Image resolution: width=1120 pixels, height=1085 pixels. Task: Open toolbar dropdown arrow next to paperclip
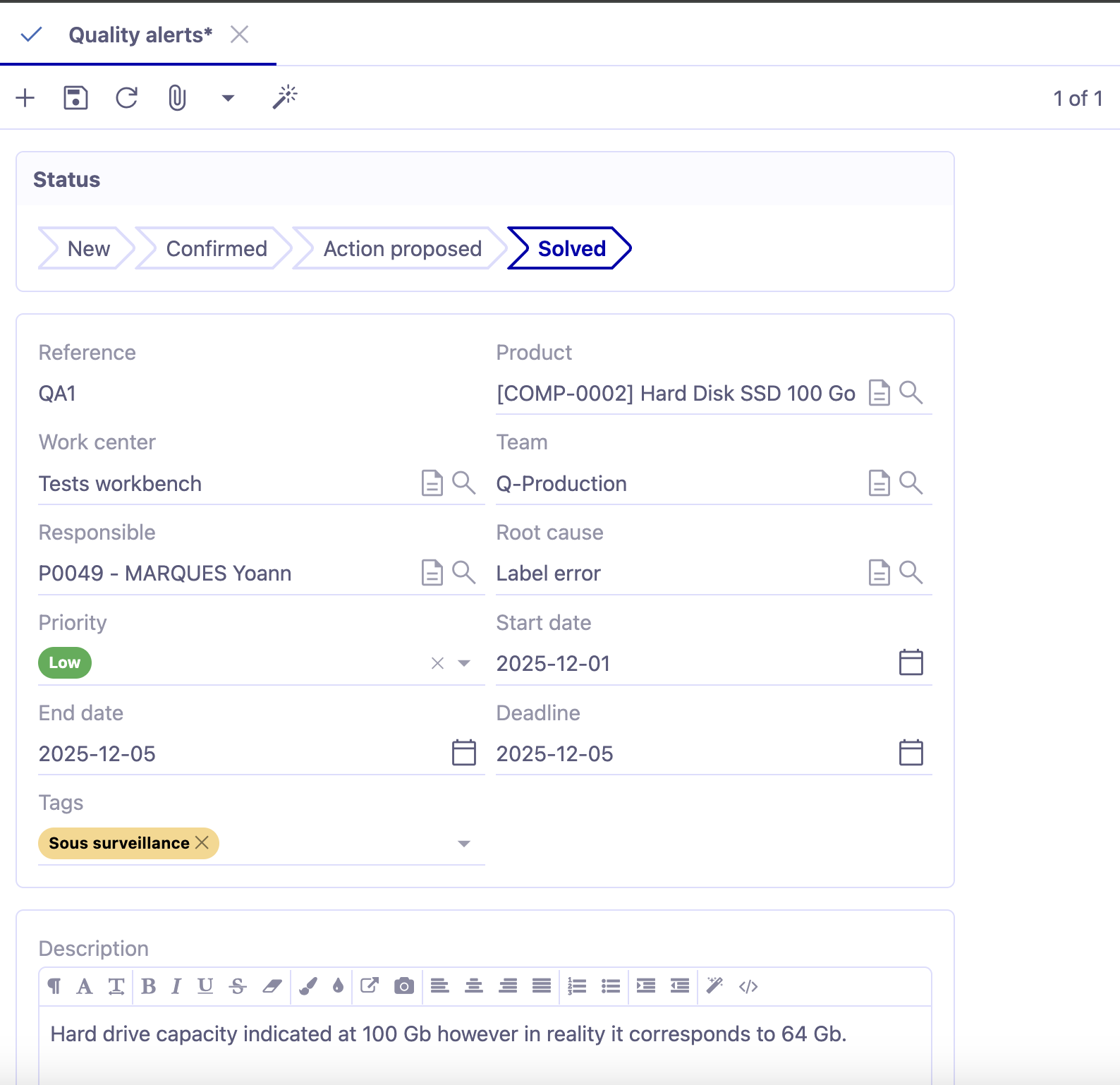tap(228, 98)
